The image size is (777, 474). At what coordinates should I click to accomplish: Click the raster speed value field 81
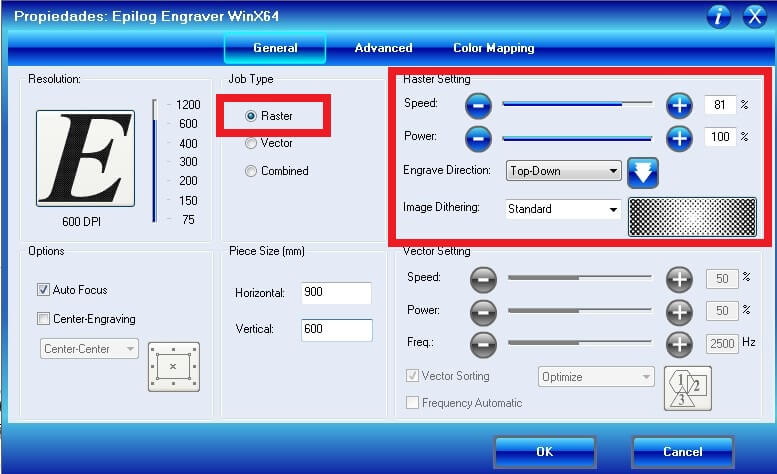pyautogui.click(x=720, y=105)
